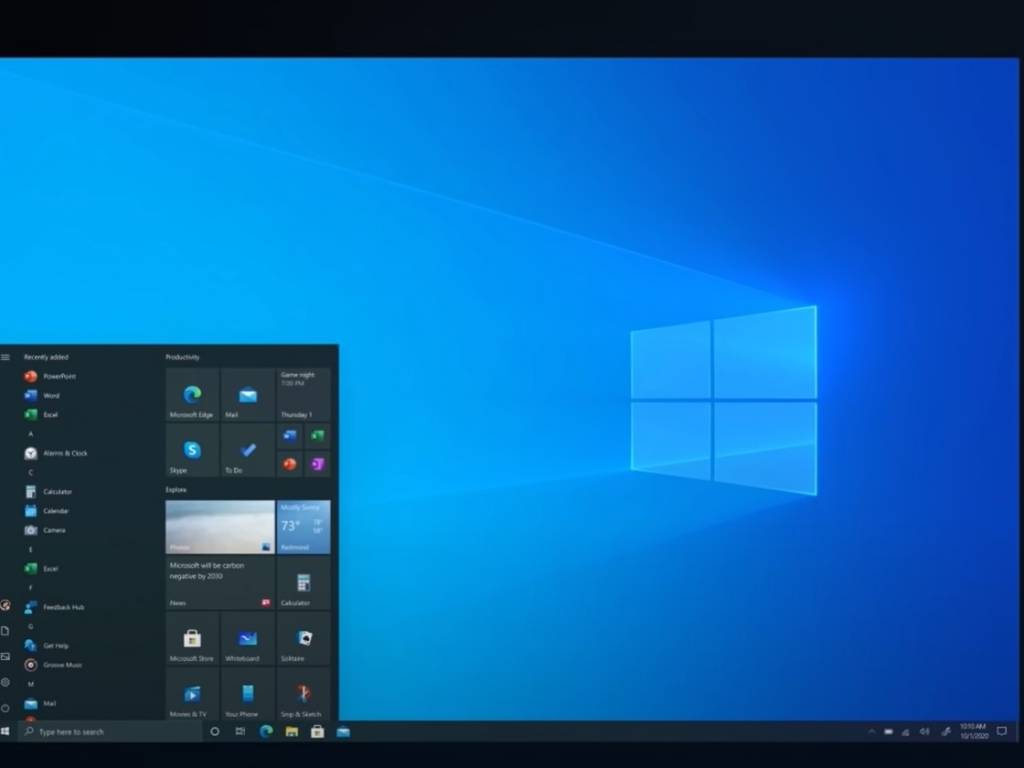Click the letter A header in app list
Image resolution: width=1024 pixels, height=768 pixels.
31,434
